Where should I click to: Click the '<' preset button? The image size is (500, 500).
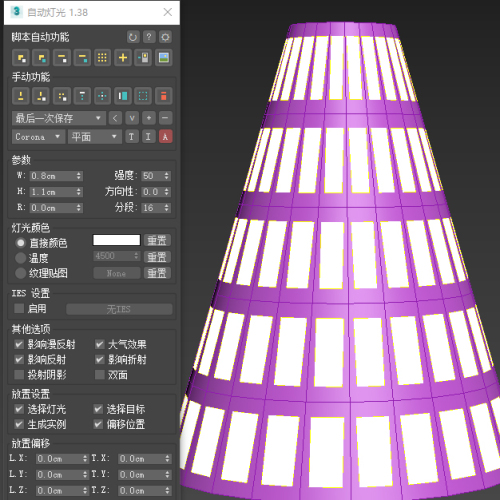tap(115, 118)
